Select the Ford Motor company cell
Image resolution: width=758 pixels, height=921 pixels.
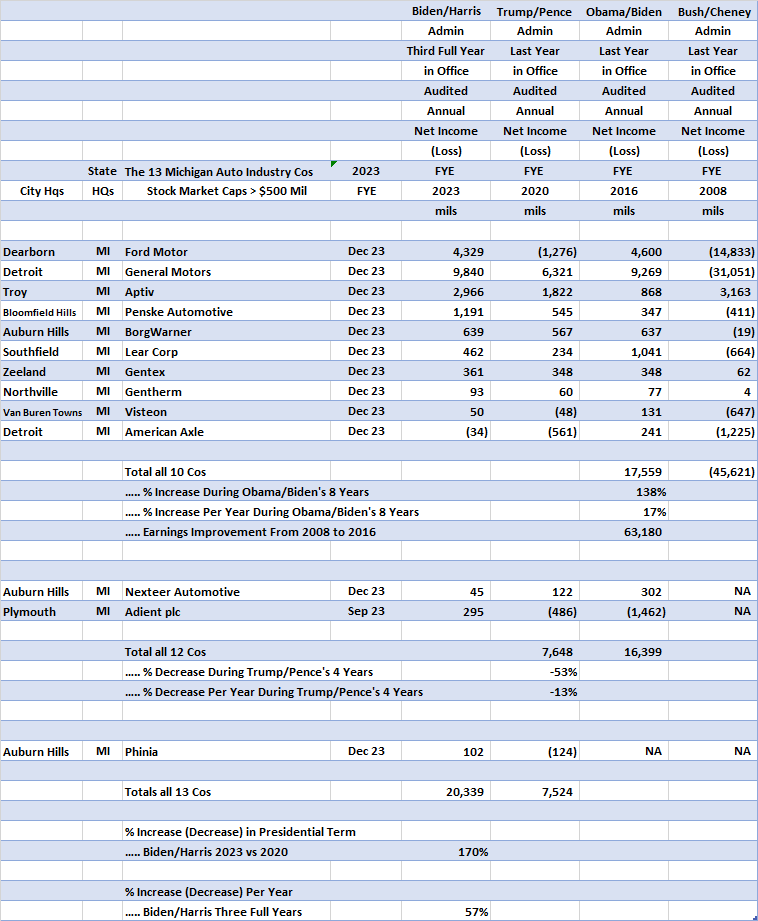tap(226, 251)
